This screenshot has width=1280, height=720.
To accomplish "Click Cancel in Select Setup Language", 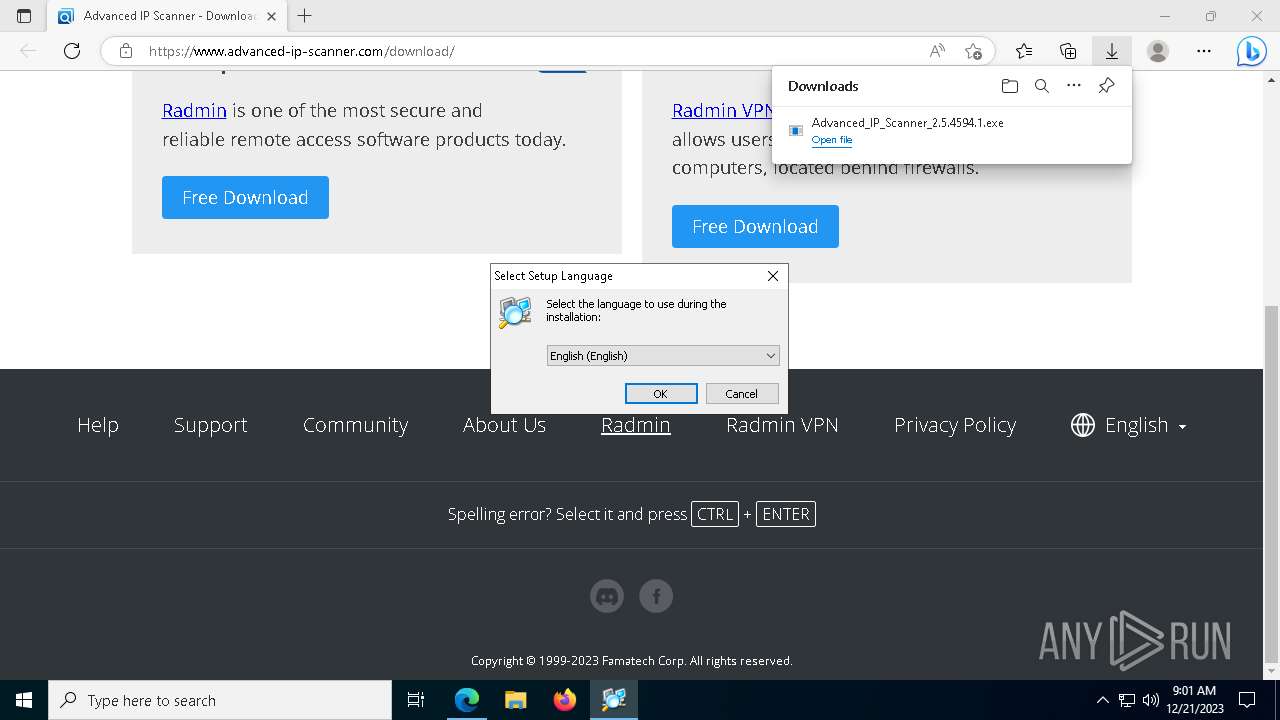I will (x=742, y=394).
